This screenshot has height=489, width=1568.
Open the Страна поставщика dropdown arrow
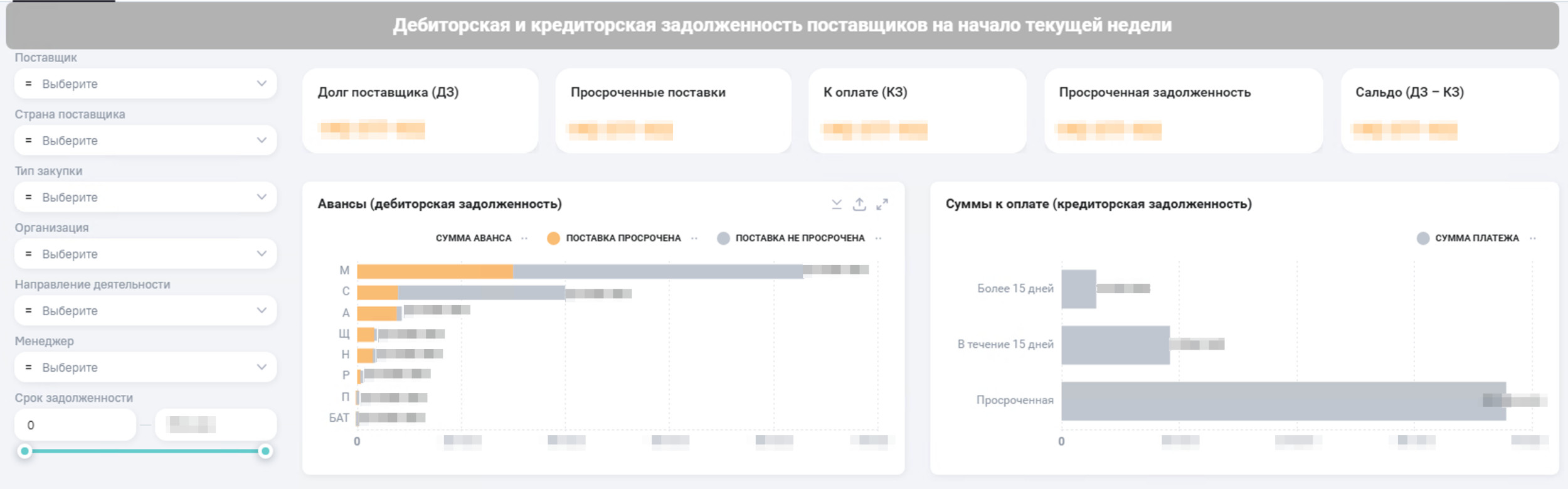pyautogui.click(x=262, y=140)
